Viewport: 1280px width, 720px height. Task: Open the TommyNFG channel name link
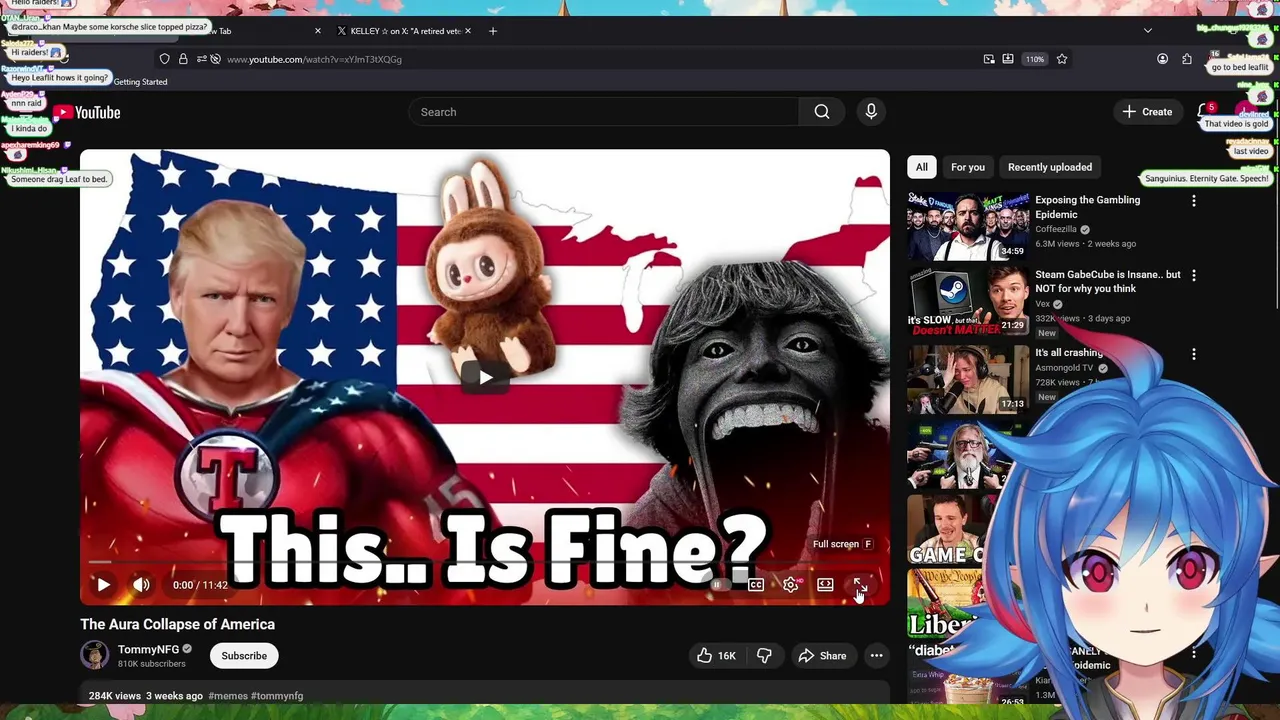tap(148, 649)
